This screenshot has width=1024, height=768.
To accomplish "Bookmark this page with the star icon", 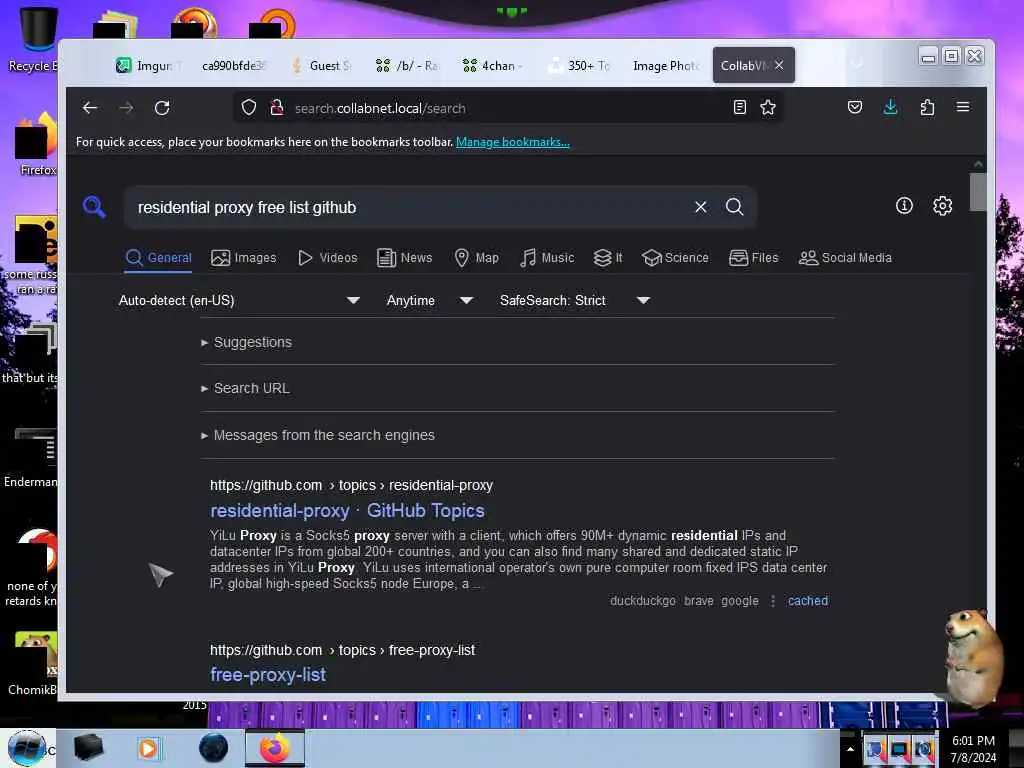I will click(768, 107).
